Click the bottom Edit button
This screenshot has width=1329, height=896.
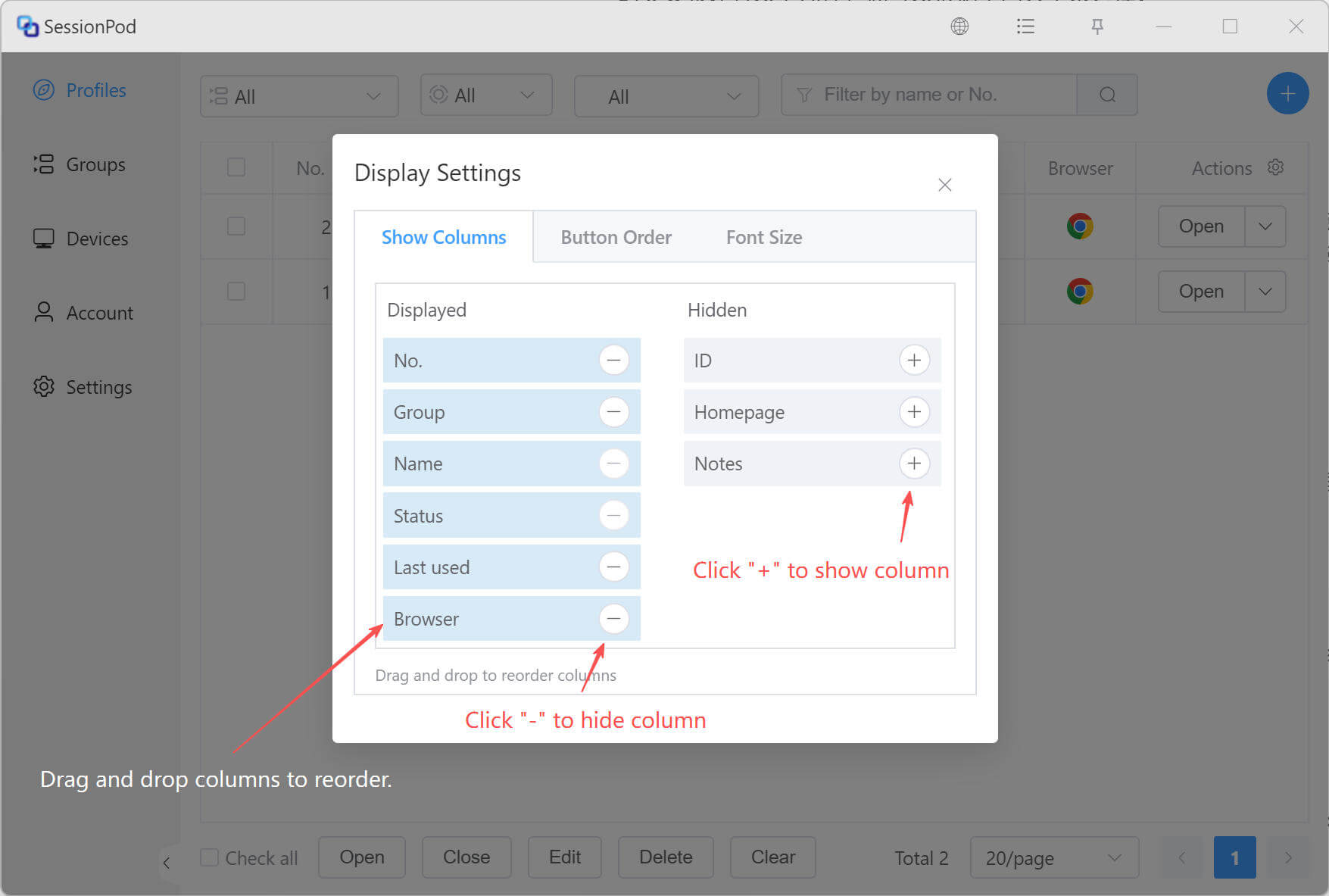[565, 857]
